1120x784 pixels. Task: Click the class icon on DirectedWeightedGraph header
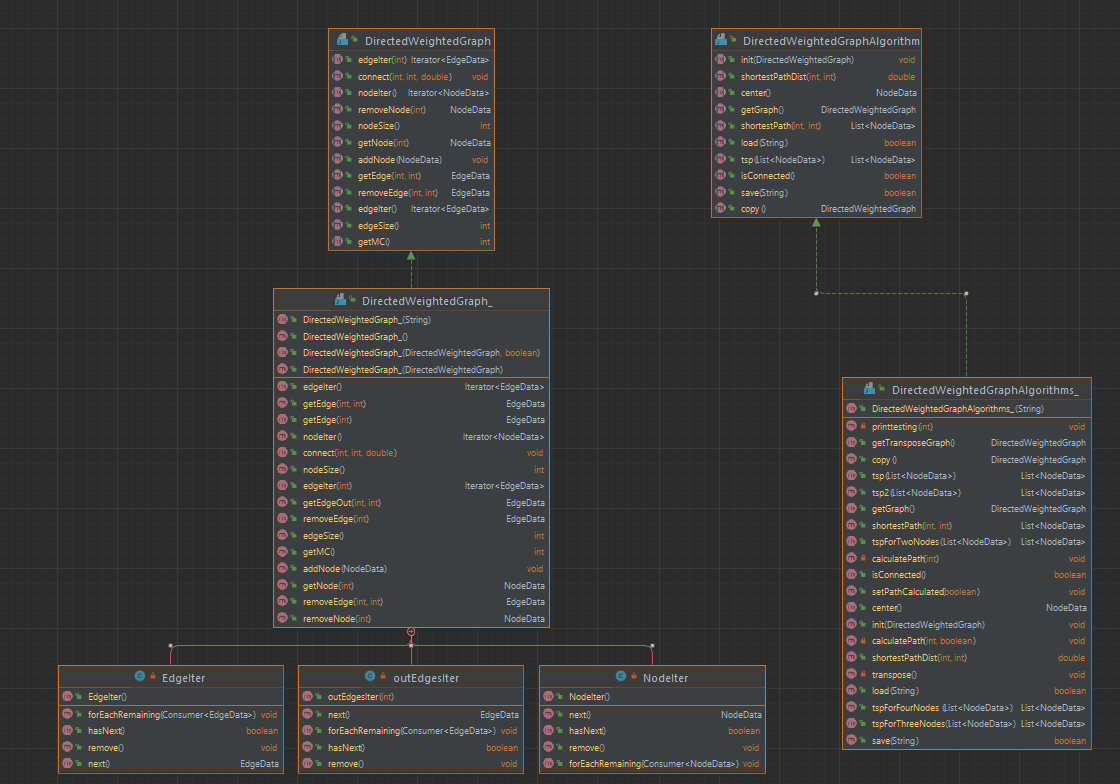click(x=341, y=40)
